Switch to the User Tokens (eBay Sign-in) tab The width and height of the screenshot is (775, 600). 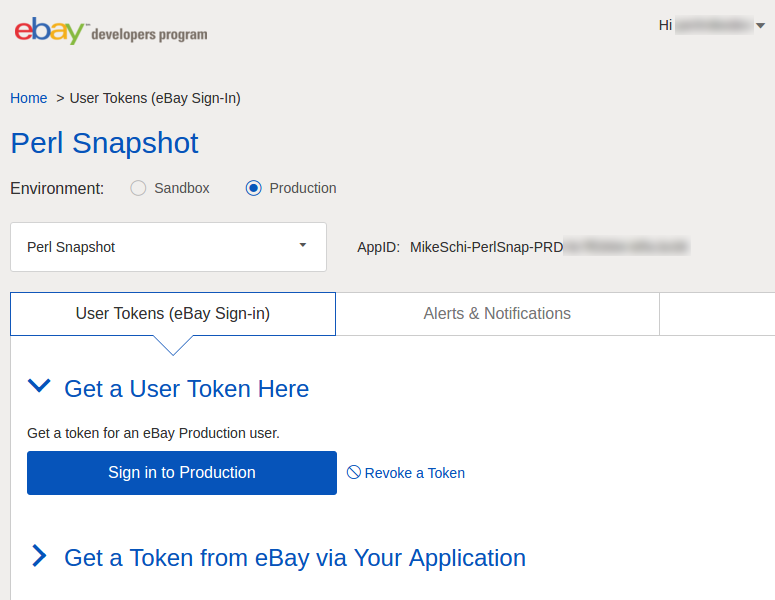(x=173, y=314)
